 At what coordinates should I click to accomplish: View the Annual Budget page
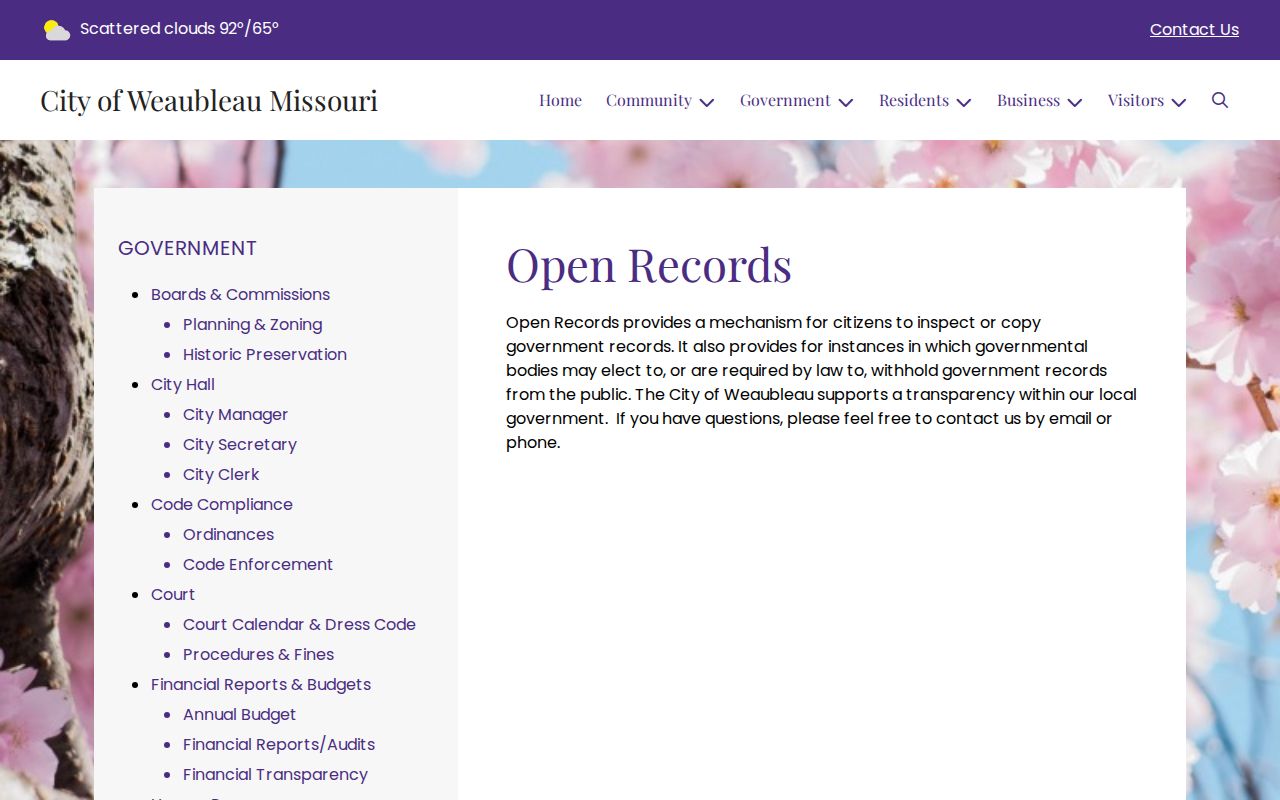(239, 714)
